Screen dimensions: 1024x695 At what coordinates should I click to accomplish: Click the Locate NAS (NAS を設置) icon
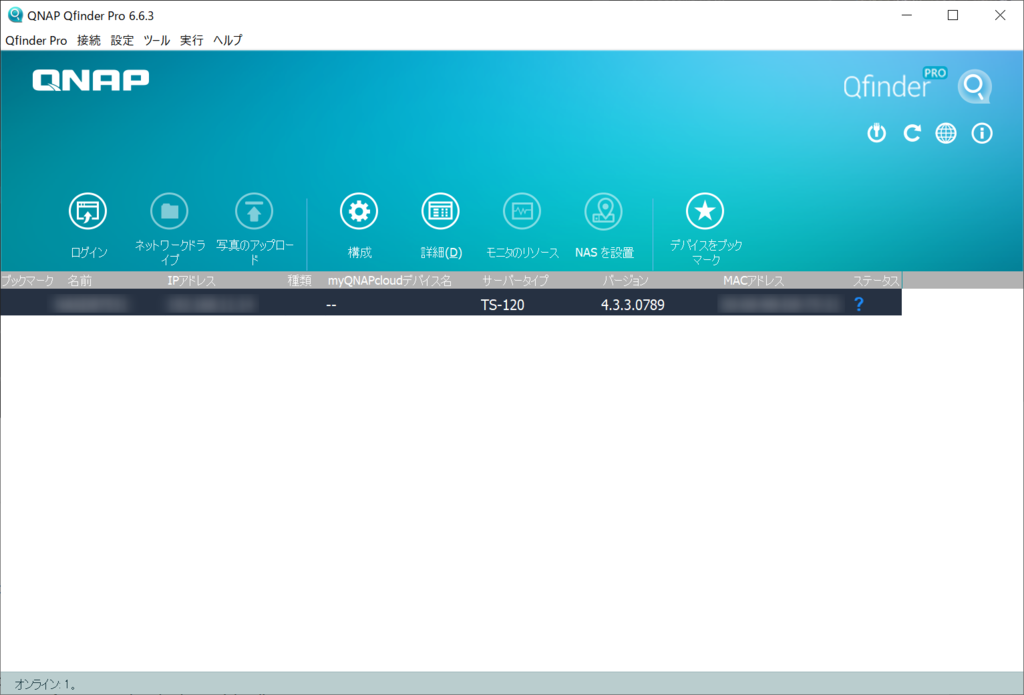click(x=603, y=211)
